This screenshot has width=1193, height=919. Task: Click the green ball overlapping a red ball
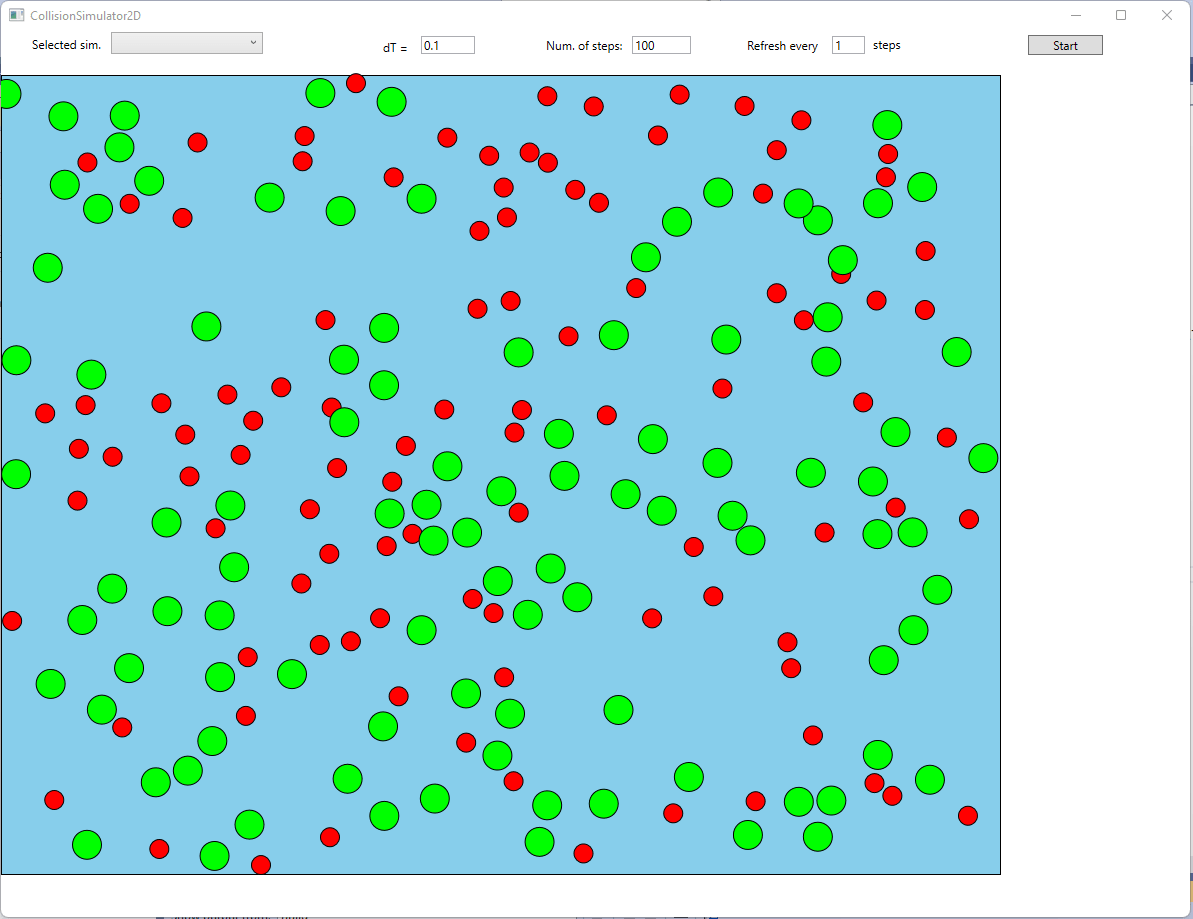(843, 258)
